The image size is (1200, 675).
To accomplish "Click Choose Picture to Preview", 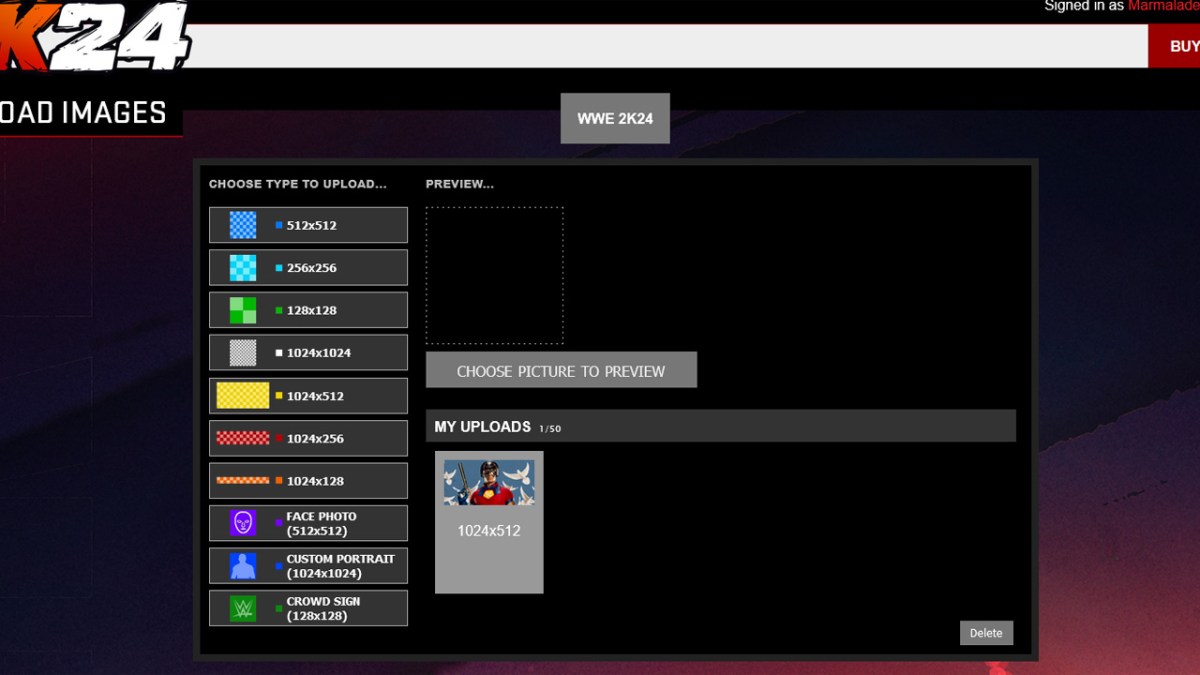I will pos(561,369).
